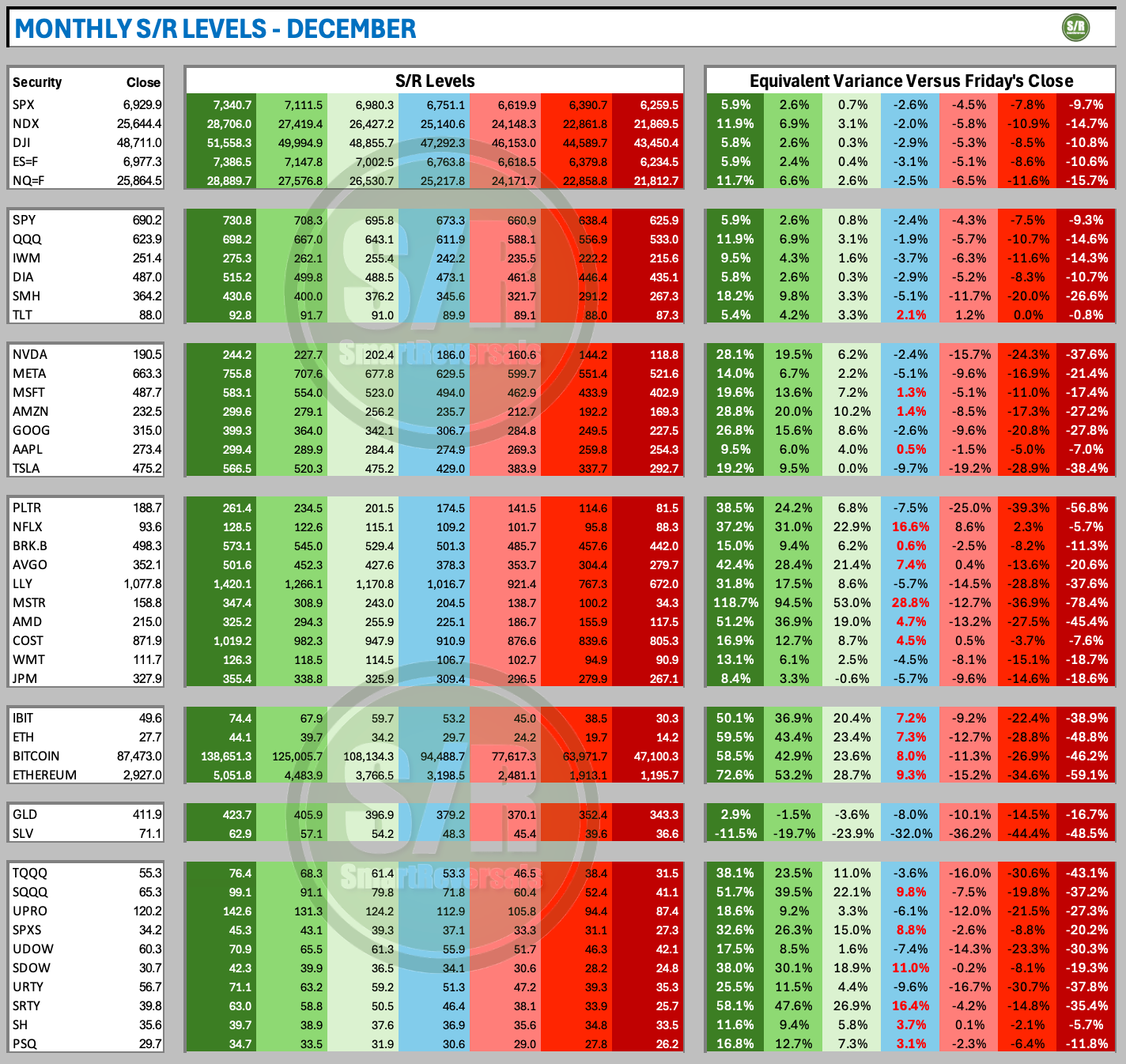Select the ES=F close value 6,977.3
Image resolution: width=1126 pixels, height=1064 pixels.
(x=142, y=161)
